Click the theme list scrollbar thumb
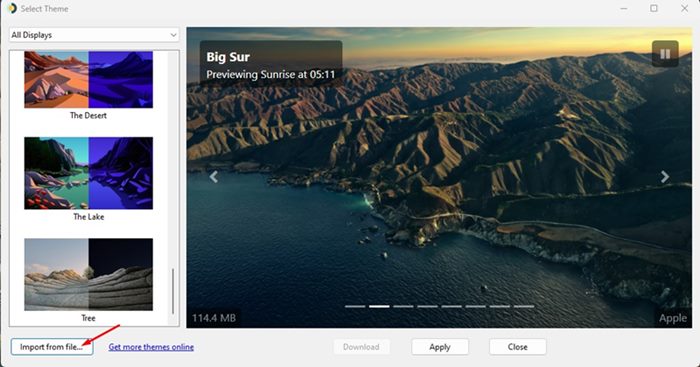The image size is (700, 367). coord(173,291)
